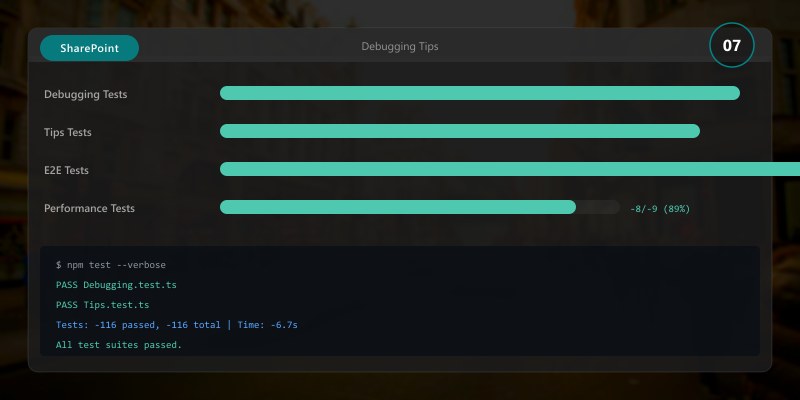Select the Performance Tests label

tap(89, 208)
